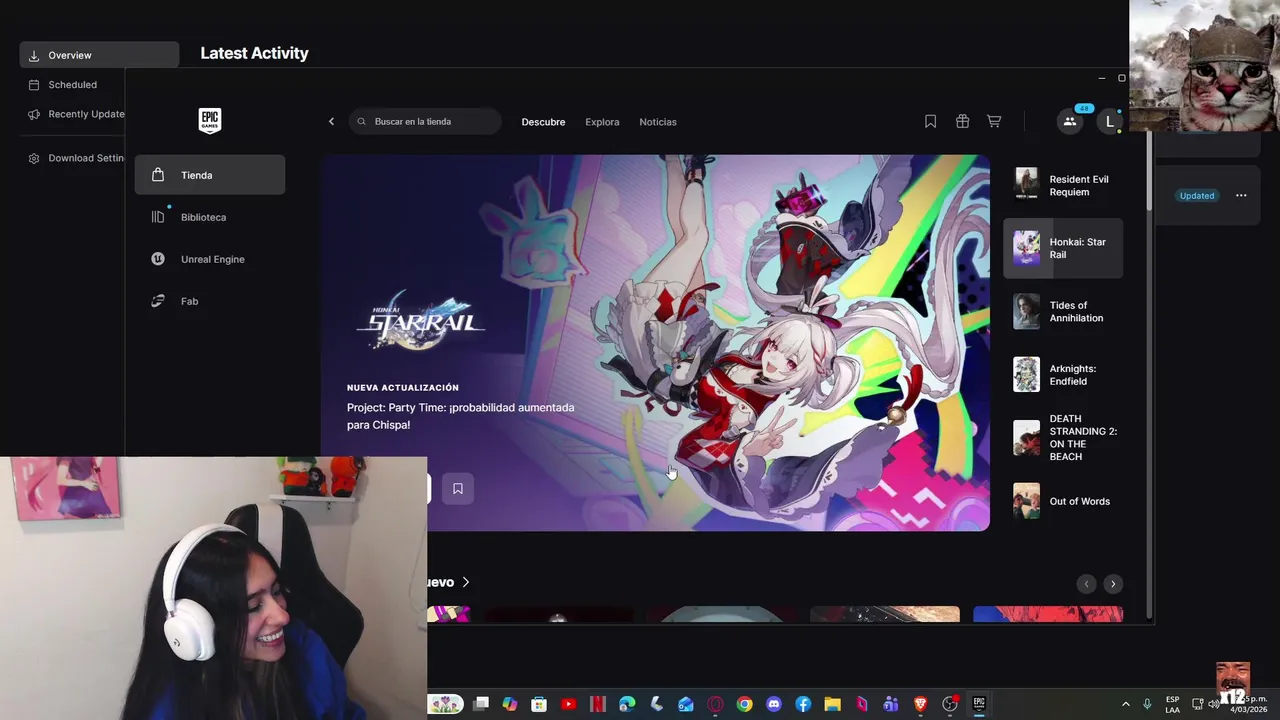Image resolution: width=1280 pixels, height=720 pixels.
Task: Select Out of Words in carousel list
Action: click(1063, 501)
